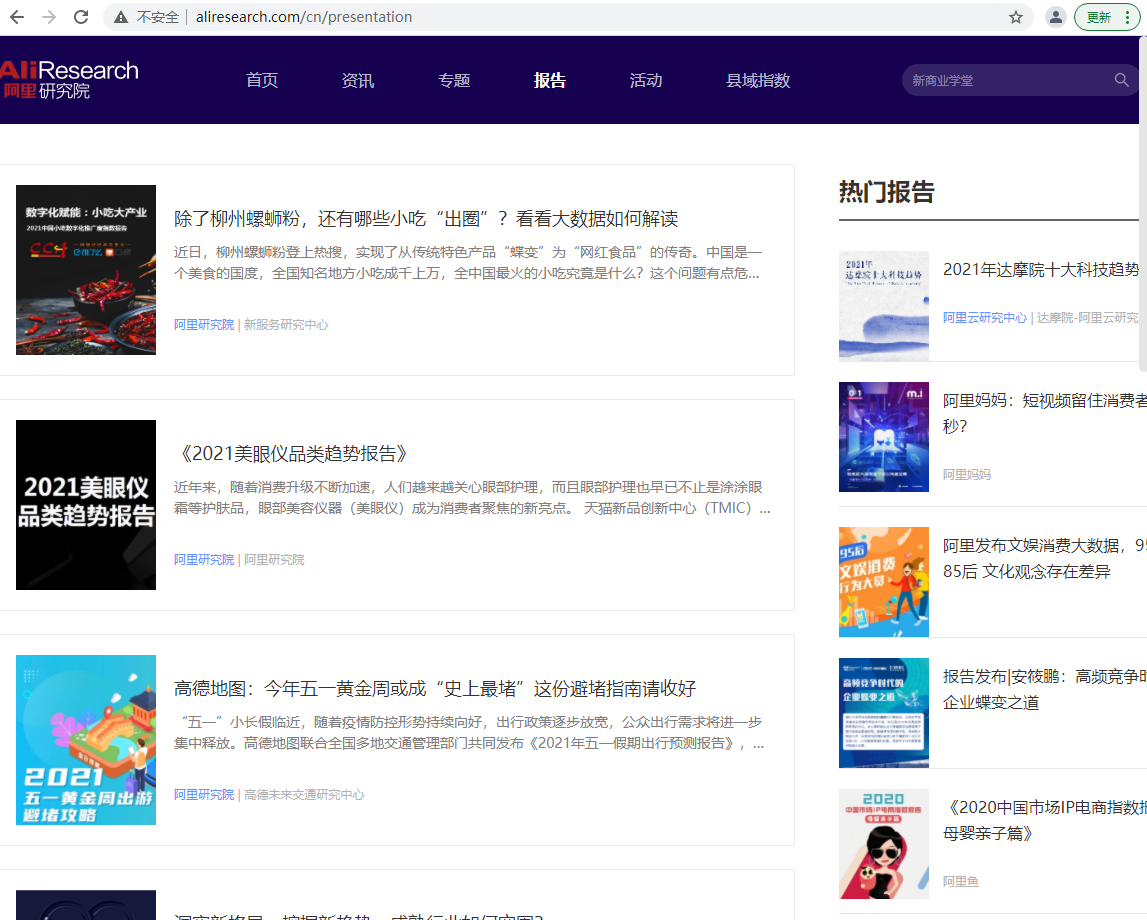Bookmark this page with star icon
This screenshot has width=1147, height=920.
(x=1016, y=17)
